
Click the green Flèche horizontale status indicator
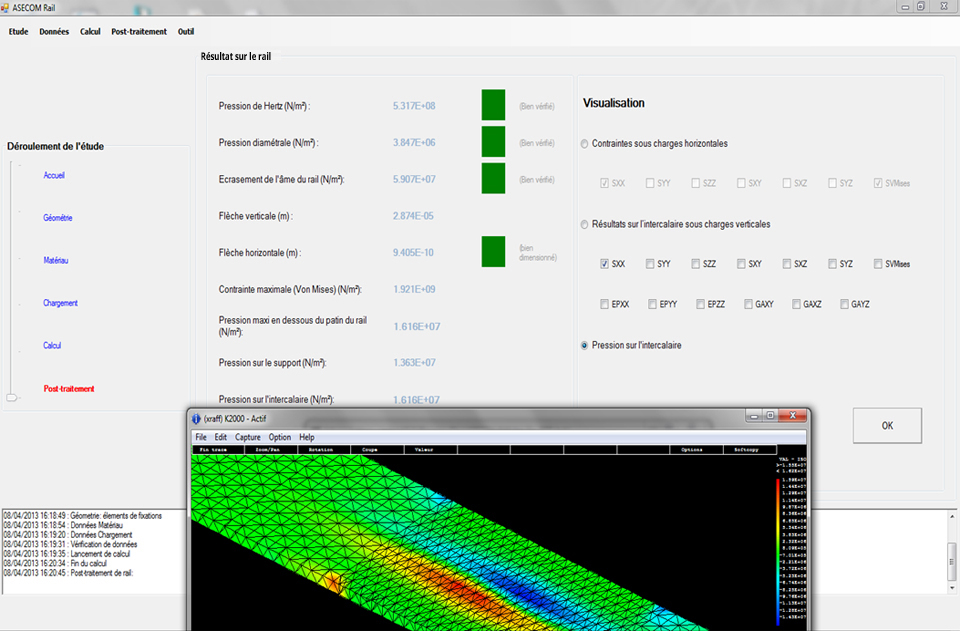coord(493,252)
